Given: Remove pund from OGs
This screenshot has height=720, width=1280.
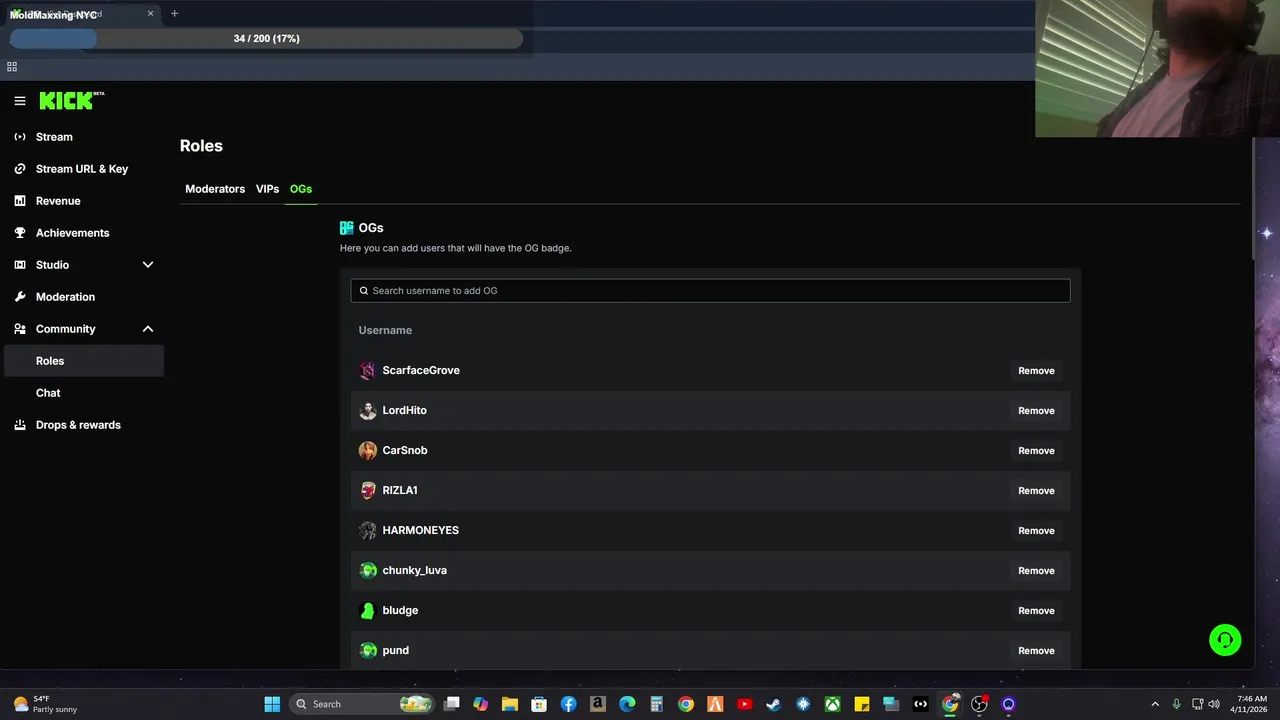Looking at the screenshot, I should pos(1036,651).
